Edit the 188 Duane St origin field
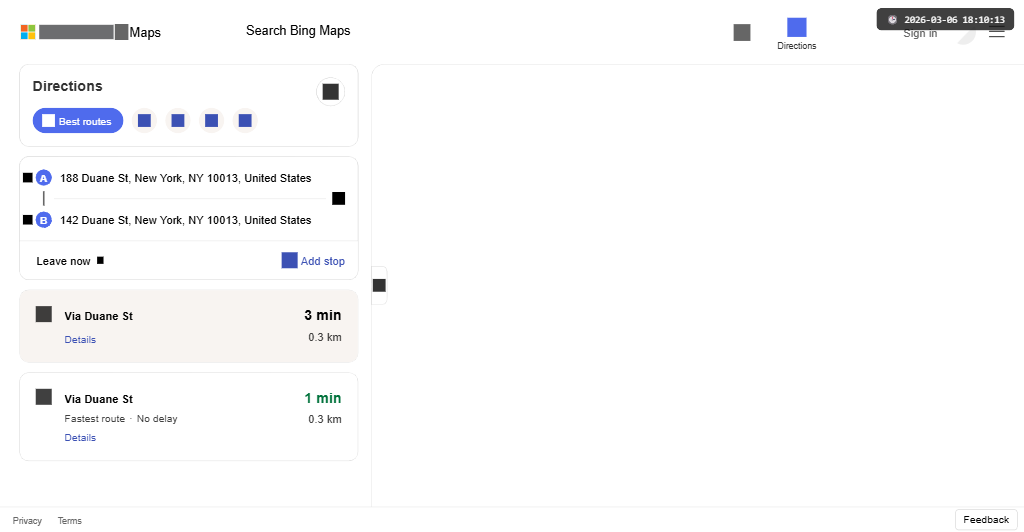The height and width of the screenshot is (532, 1024). coord(186,178)
